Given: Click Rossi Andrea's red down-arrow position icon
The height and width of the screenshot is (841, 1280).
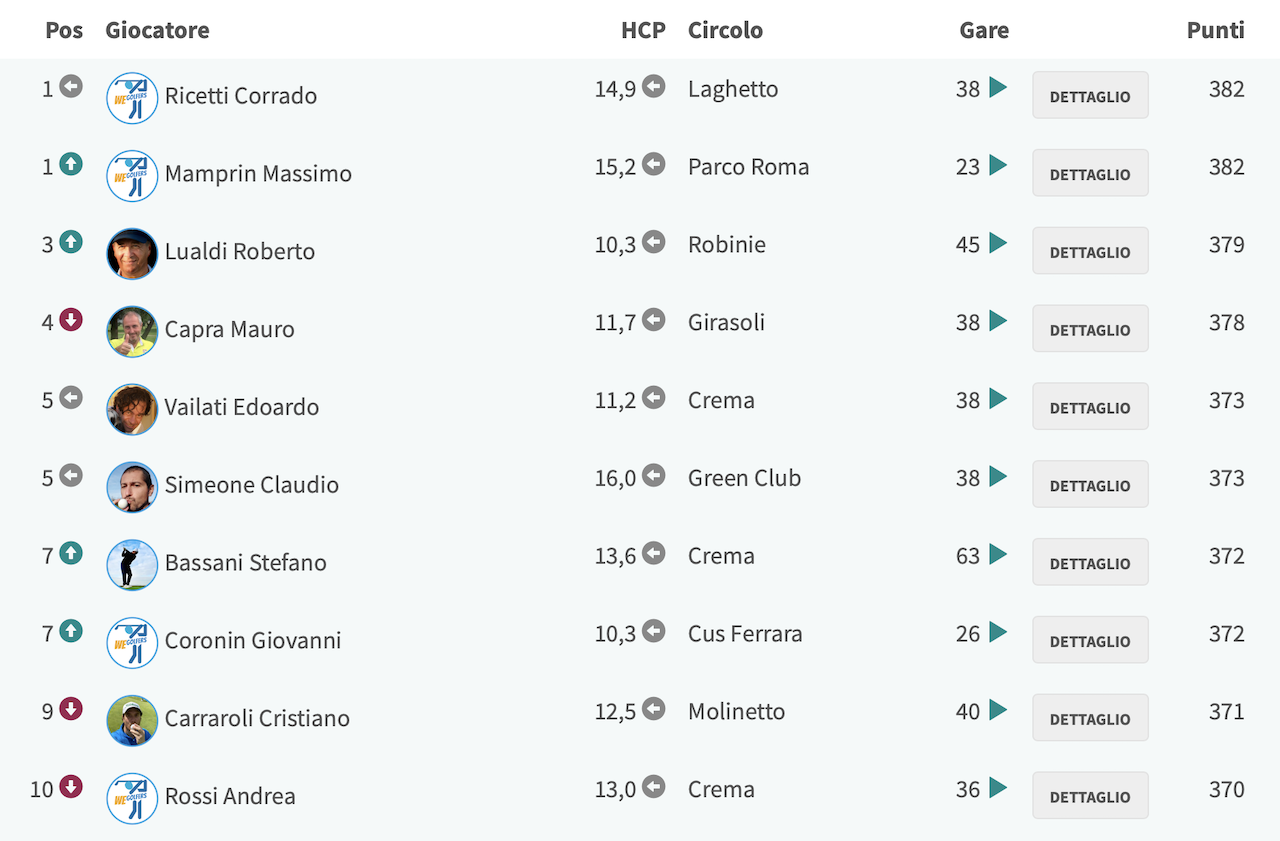Looking at the screenshot, I should tap(71, 787).
